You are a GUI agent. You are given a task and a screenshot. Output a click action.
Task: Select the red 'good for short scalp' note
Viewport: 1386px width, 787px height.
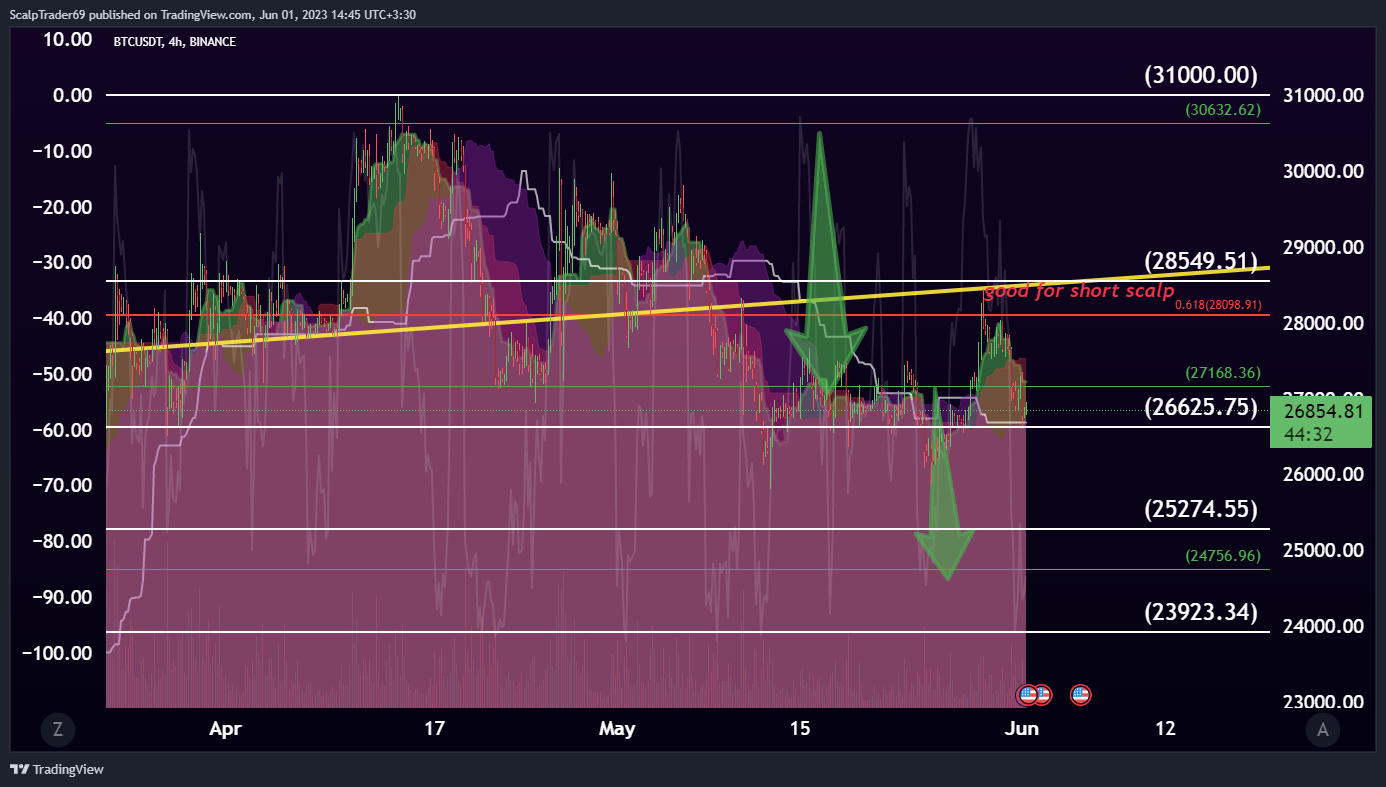click(1080, 291)
